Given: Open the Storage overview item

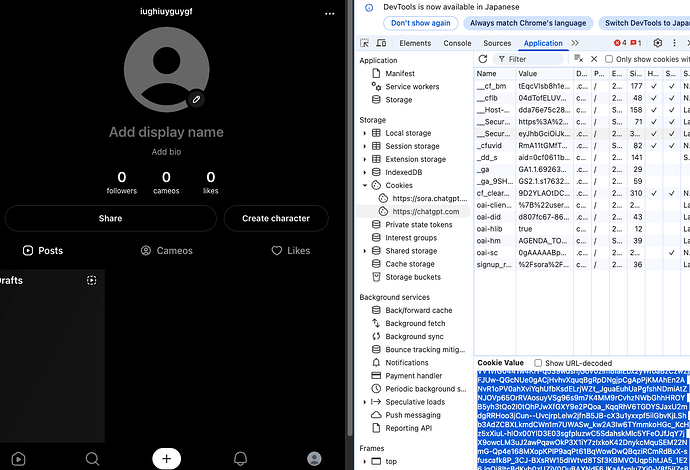Looking at the screenshot, I should [x=399, y=100].
